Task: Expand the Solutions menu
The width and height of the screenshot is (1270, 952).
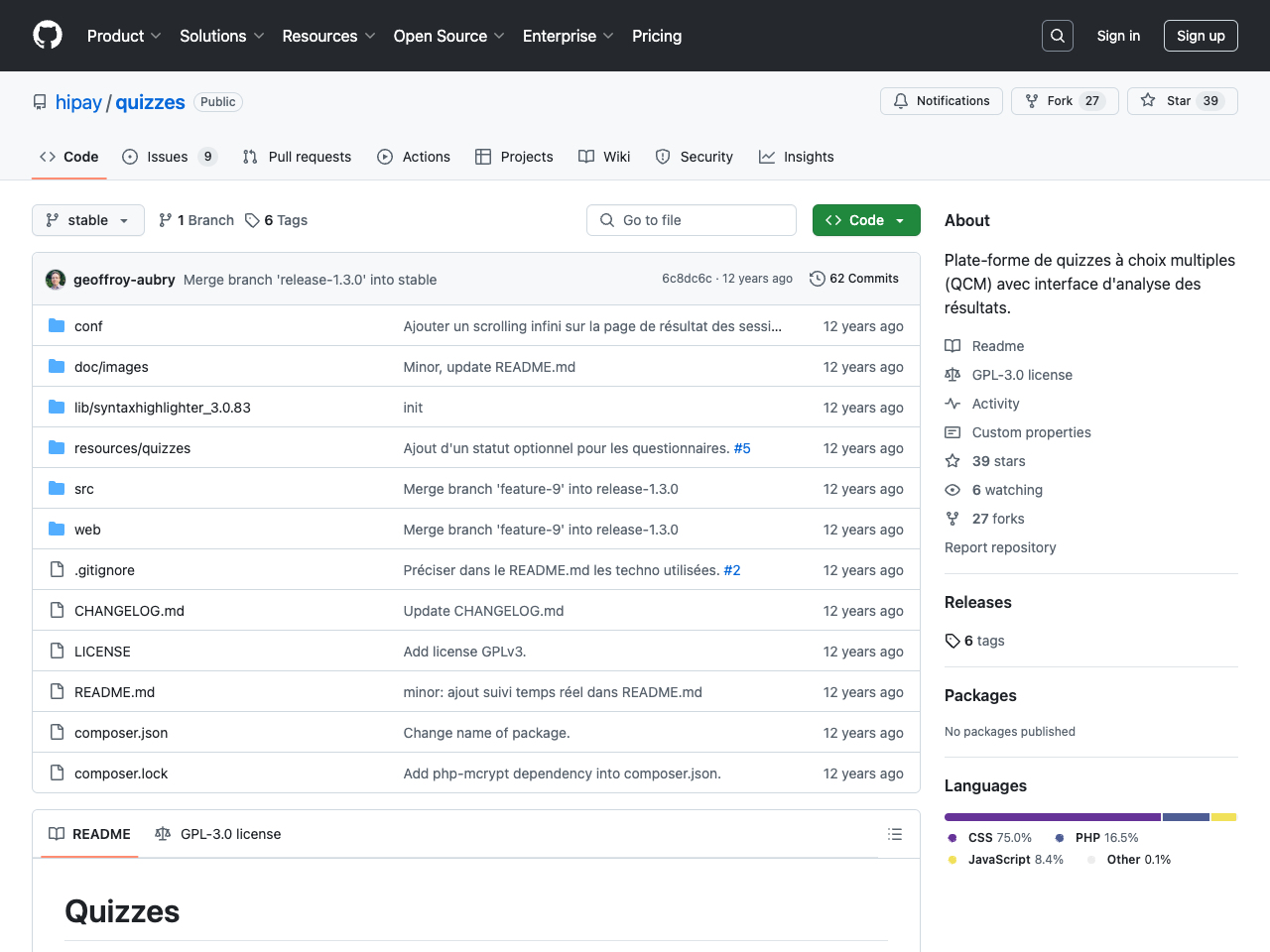Action: (222, 36)
